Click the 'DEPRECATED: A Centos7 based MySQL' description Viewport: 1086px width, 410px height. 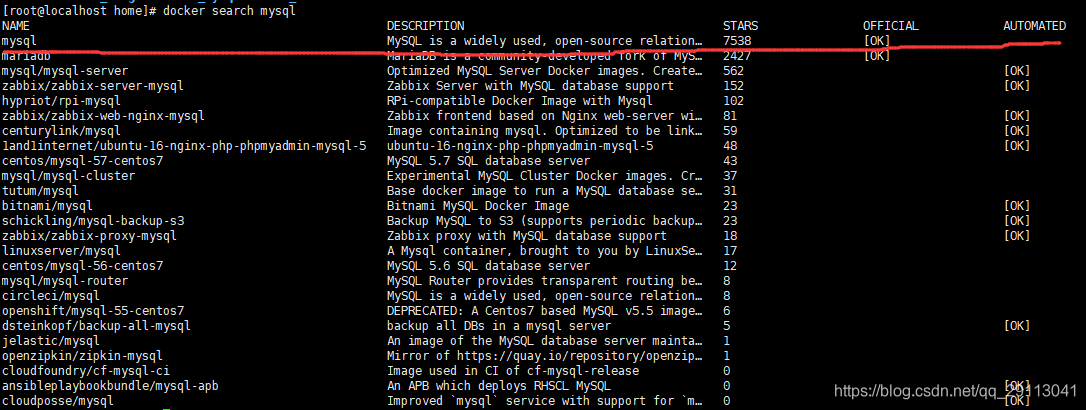[544, 310]
